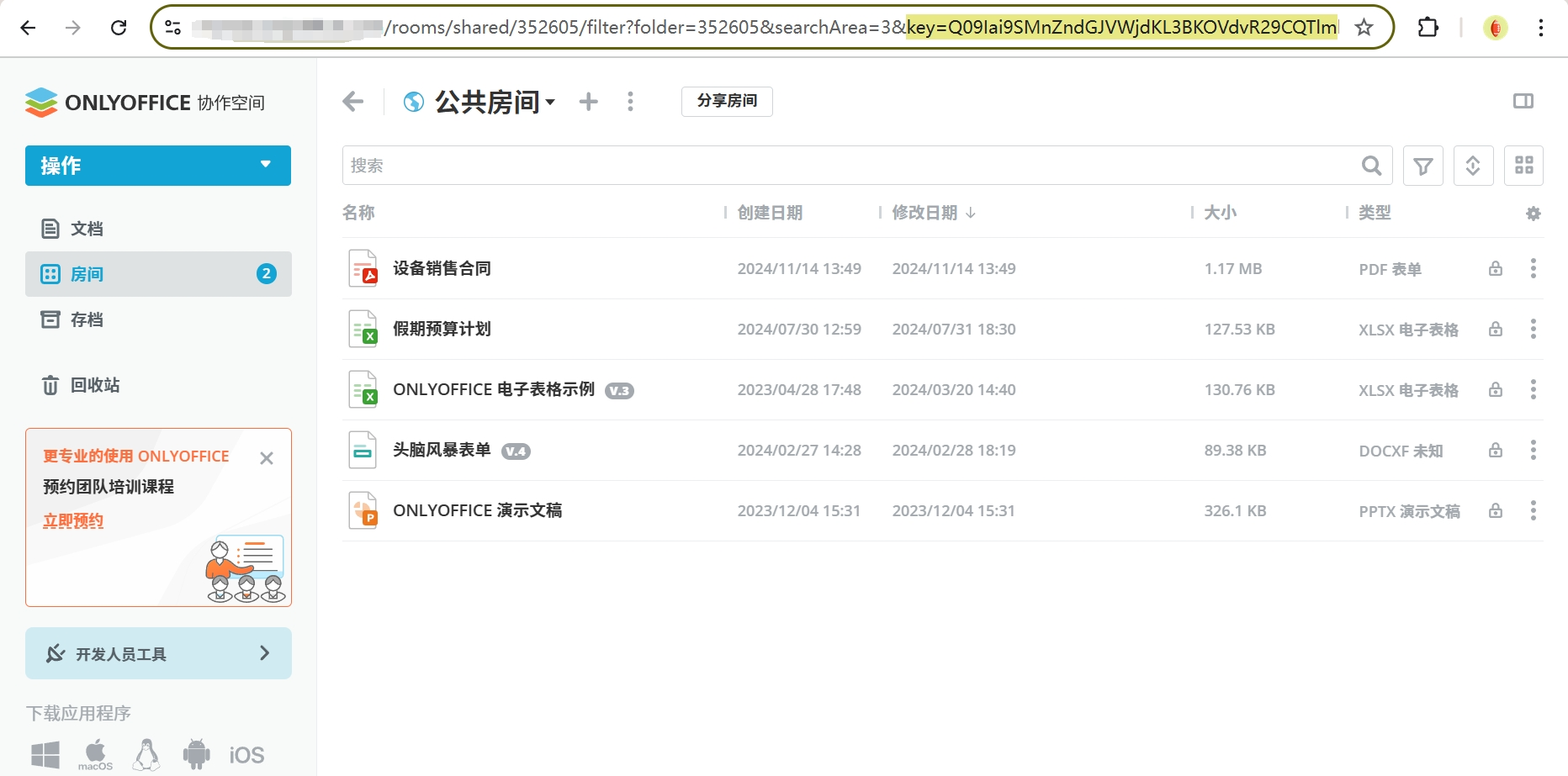The height and width of the screenshot is (776, 1568).
Task: Click the browser back arrow
Action: point(28,28)
